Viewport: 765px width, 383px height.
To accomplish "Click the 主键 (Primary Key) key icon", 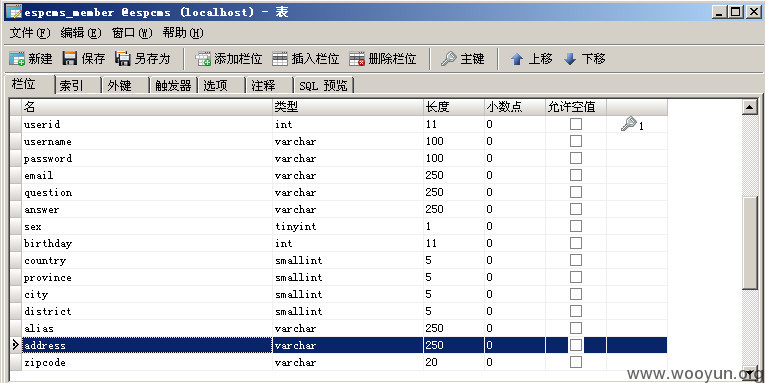I will [x=448, y=59].
